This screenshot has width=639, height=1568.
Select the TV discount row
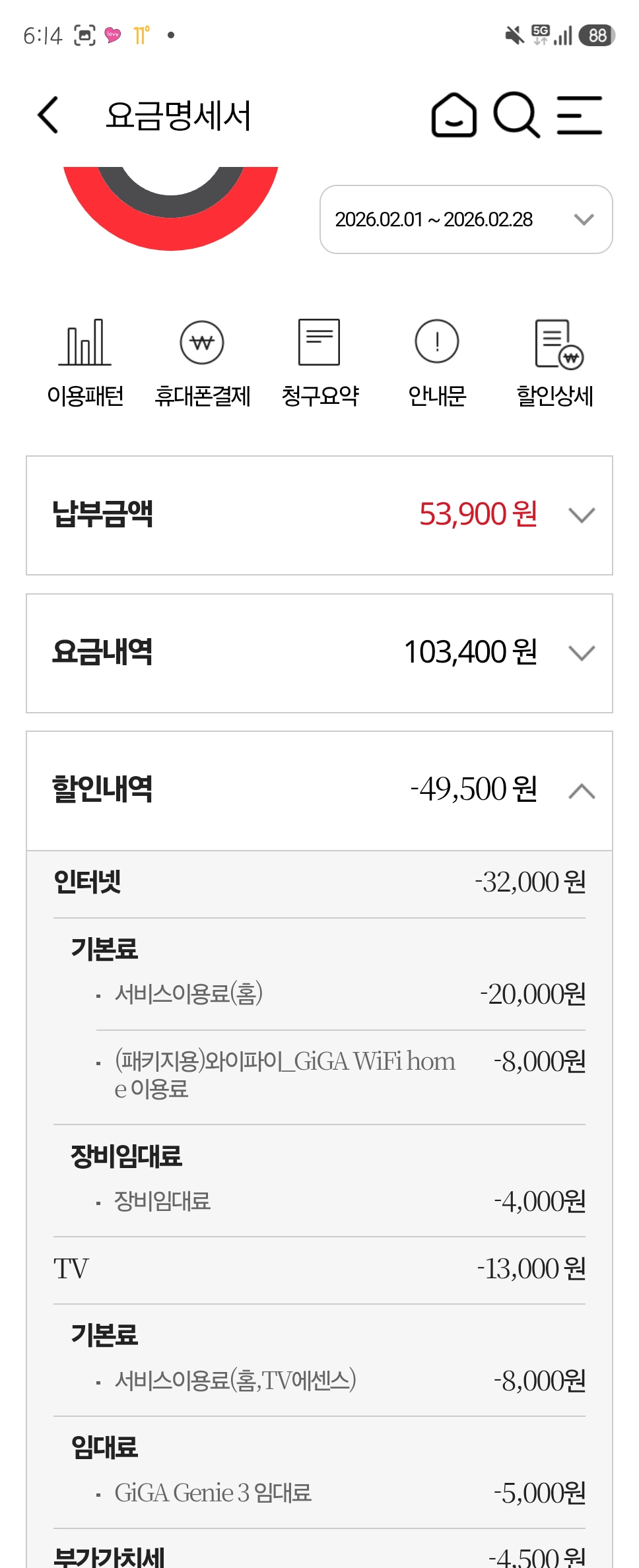[x=319, y=1268]
